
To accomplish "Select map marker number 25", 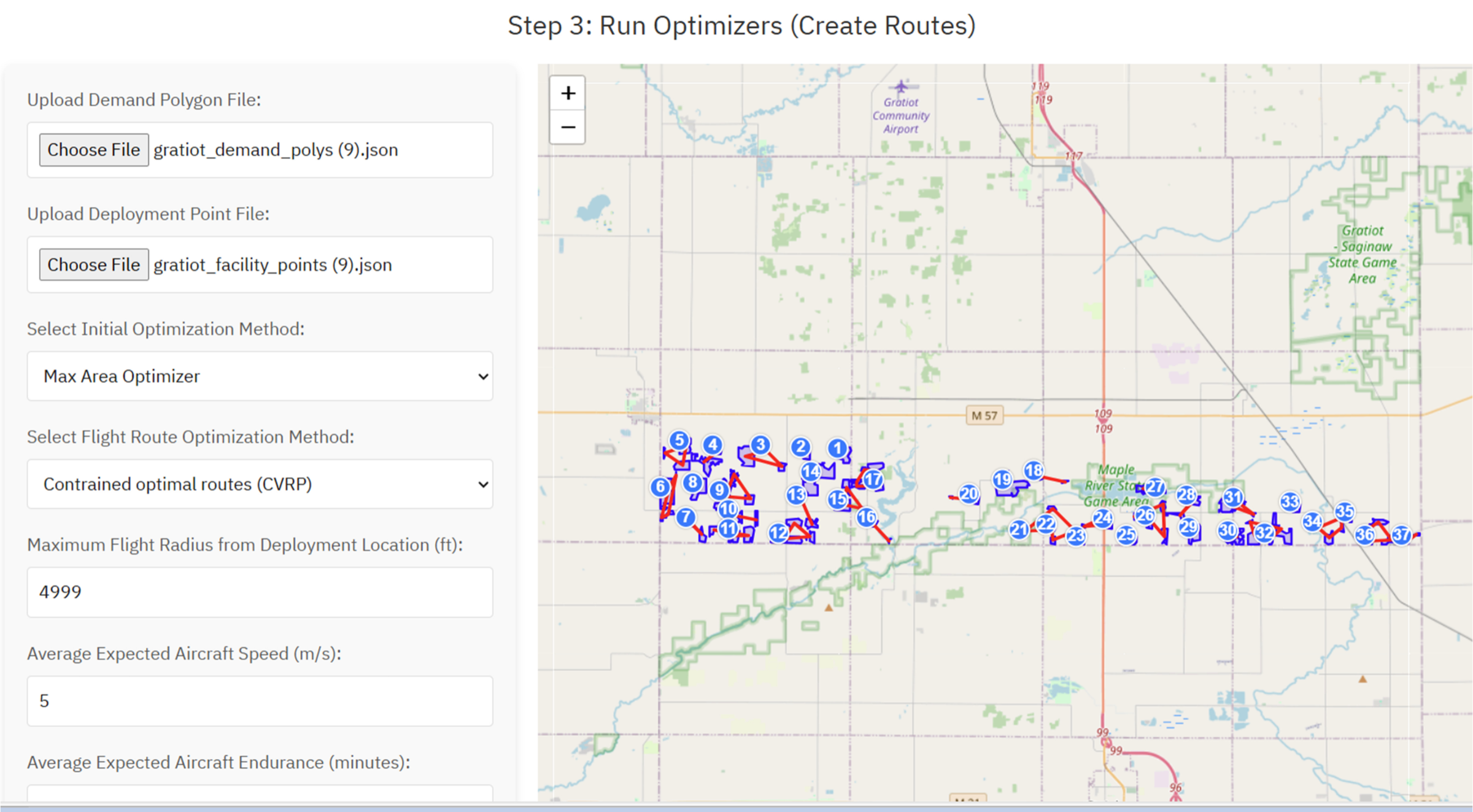I will [x=1126, y=535].
